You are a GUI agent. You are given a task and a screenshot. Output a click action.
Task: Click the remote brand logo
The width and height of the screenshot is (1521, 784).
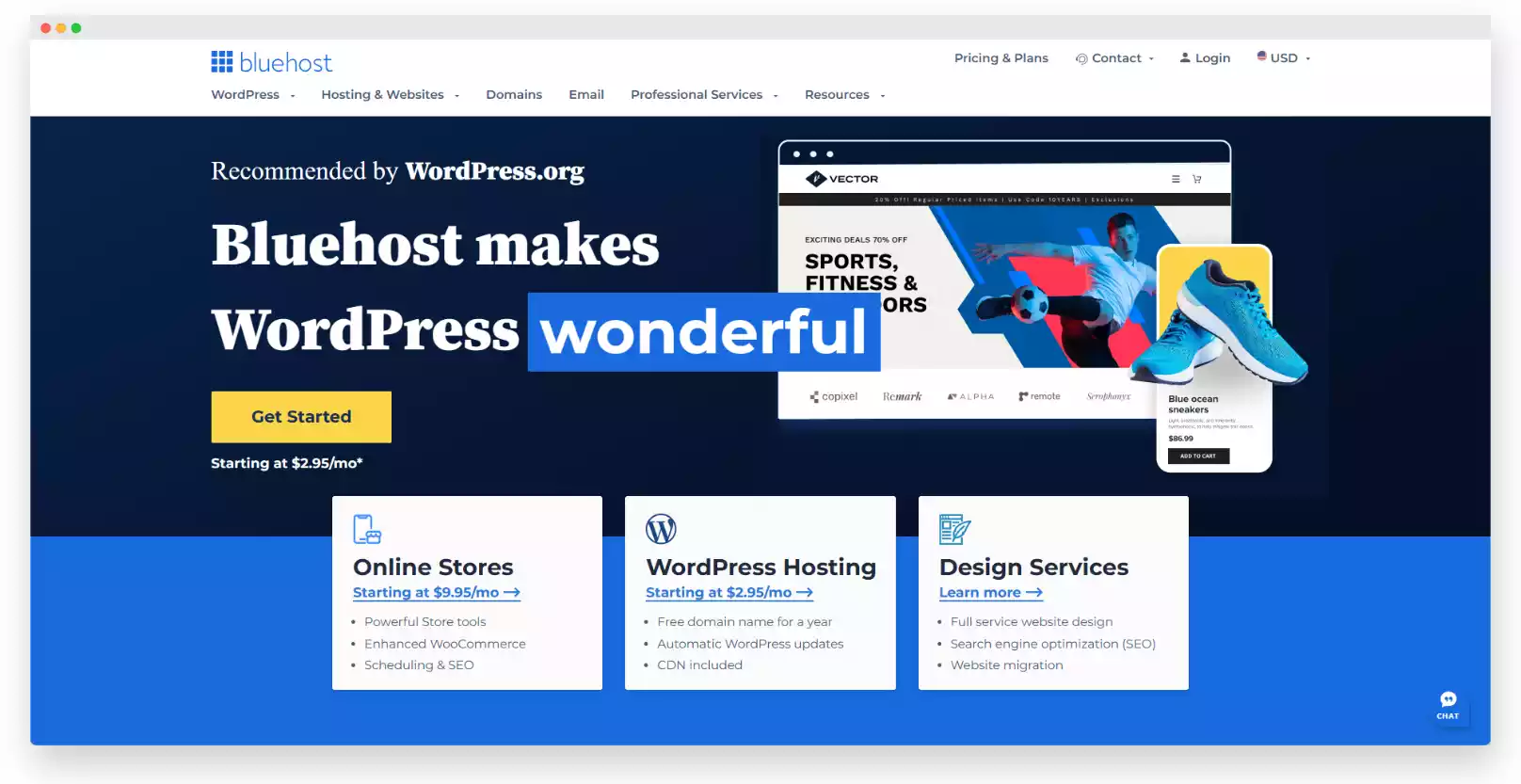1039,396
